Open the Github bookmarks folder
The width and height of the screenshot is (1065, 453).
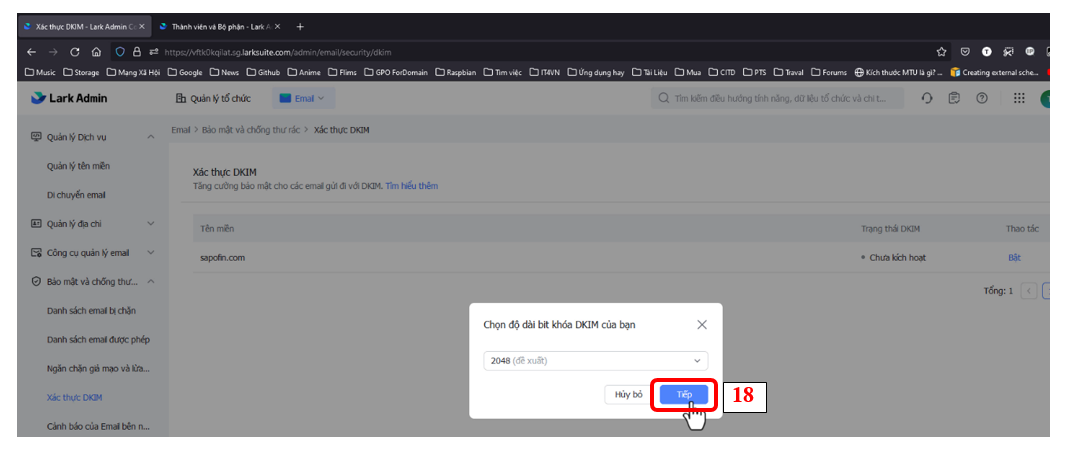pyautogui.click(x=264, y=73)
